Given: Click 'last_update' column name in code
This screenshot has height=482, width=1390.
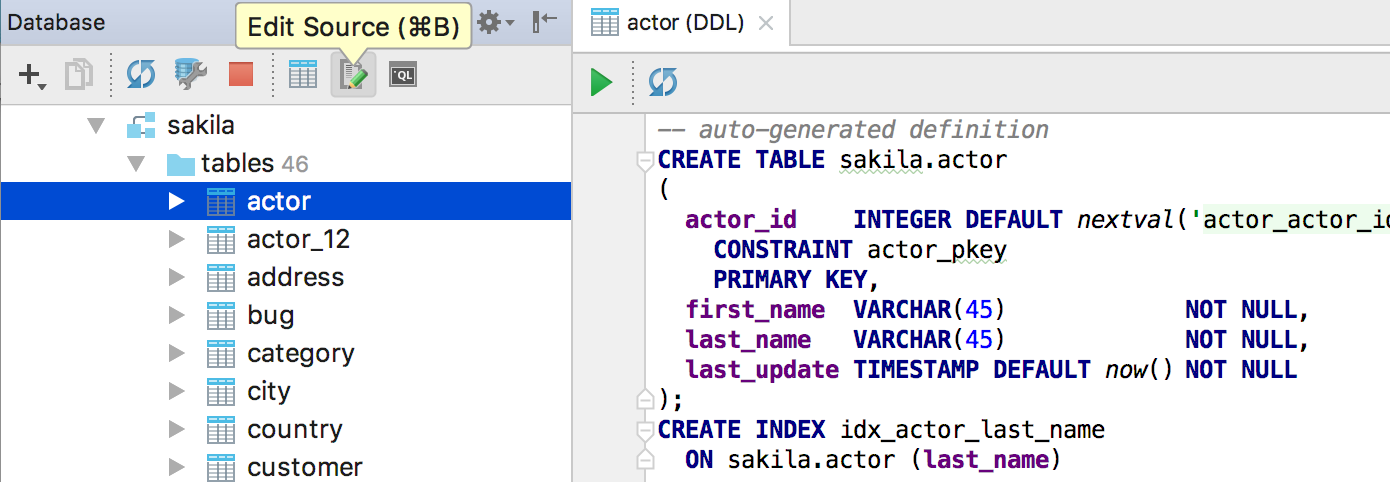Looking at the screenshot, I should coord(762,370).
